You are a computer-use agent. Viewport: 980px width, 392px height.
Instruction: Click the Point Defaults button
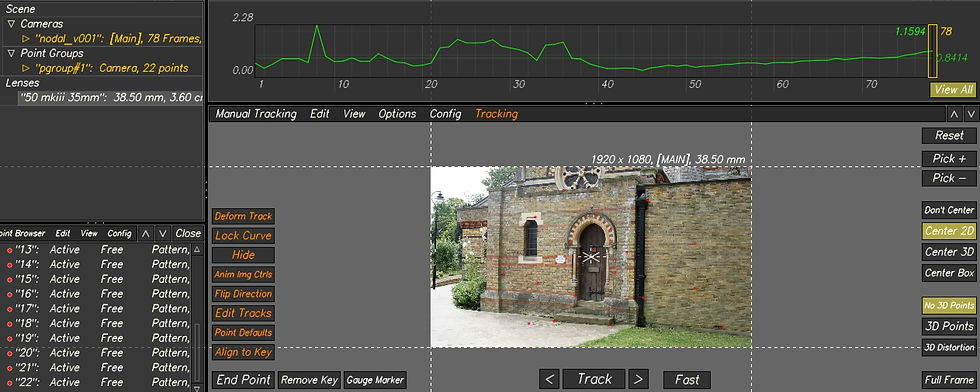[243, 333]
